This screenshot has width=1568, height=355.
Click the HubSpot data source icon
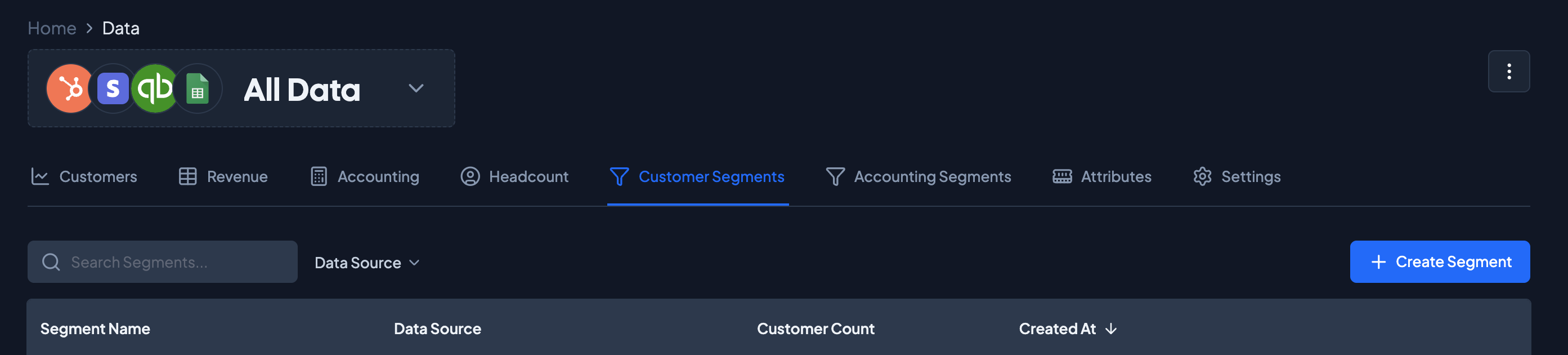tap(70, 89)
